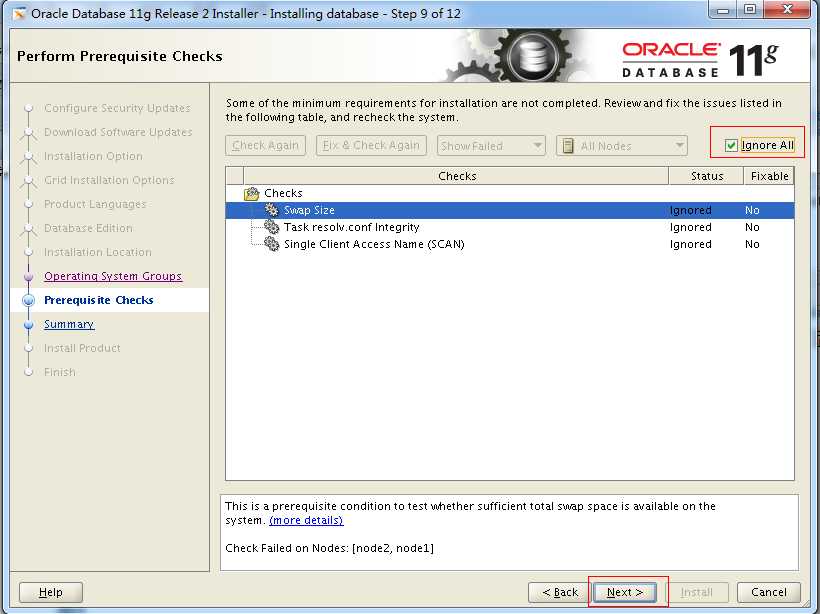Image resolution: width=820 pixels, height=614 pixels.
Task: Click the installer title bar icon
Action: (x=19, y=14)
